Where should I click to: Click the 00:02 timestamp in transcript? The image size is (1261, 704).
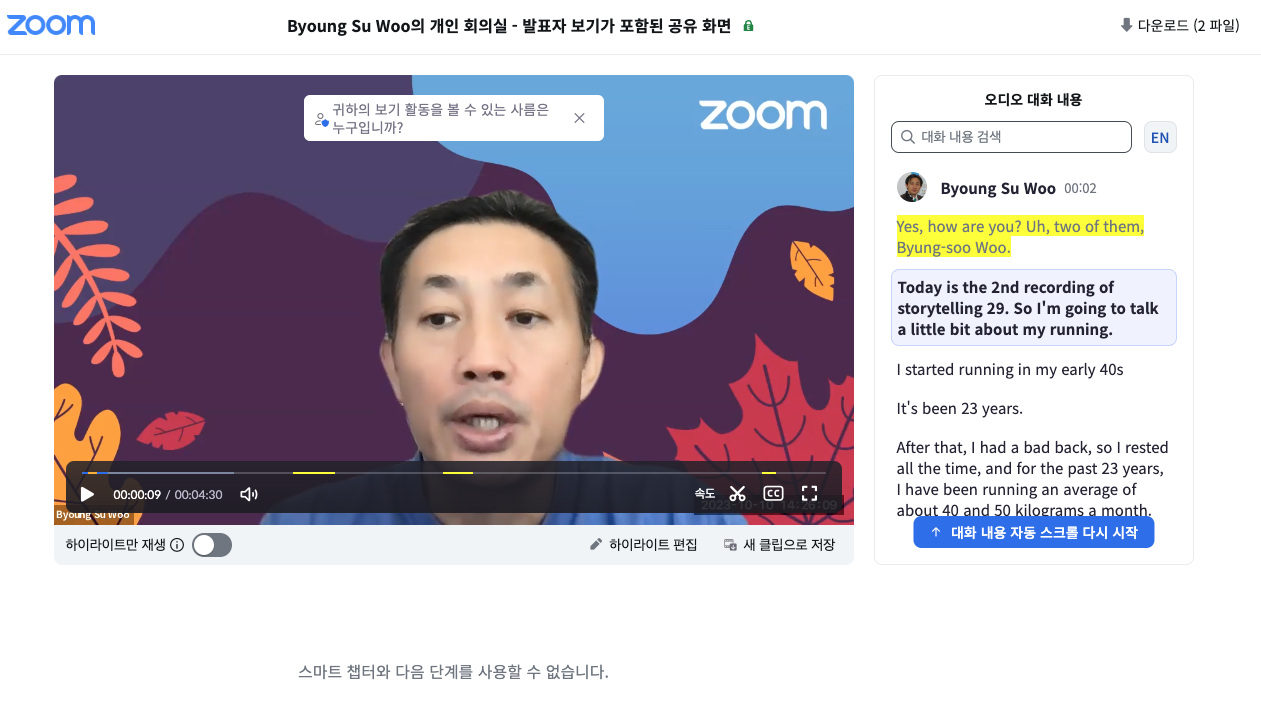click(1080, 188)
